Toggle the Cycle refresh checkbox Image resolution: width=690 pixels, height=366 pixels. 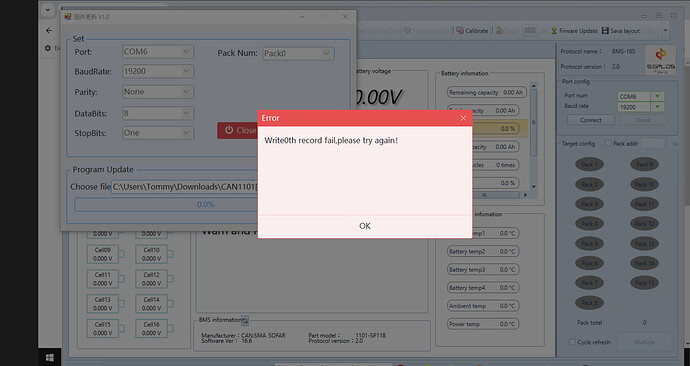572,342
